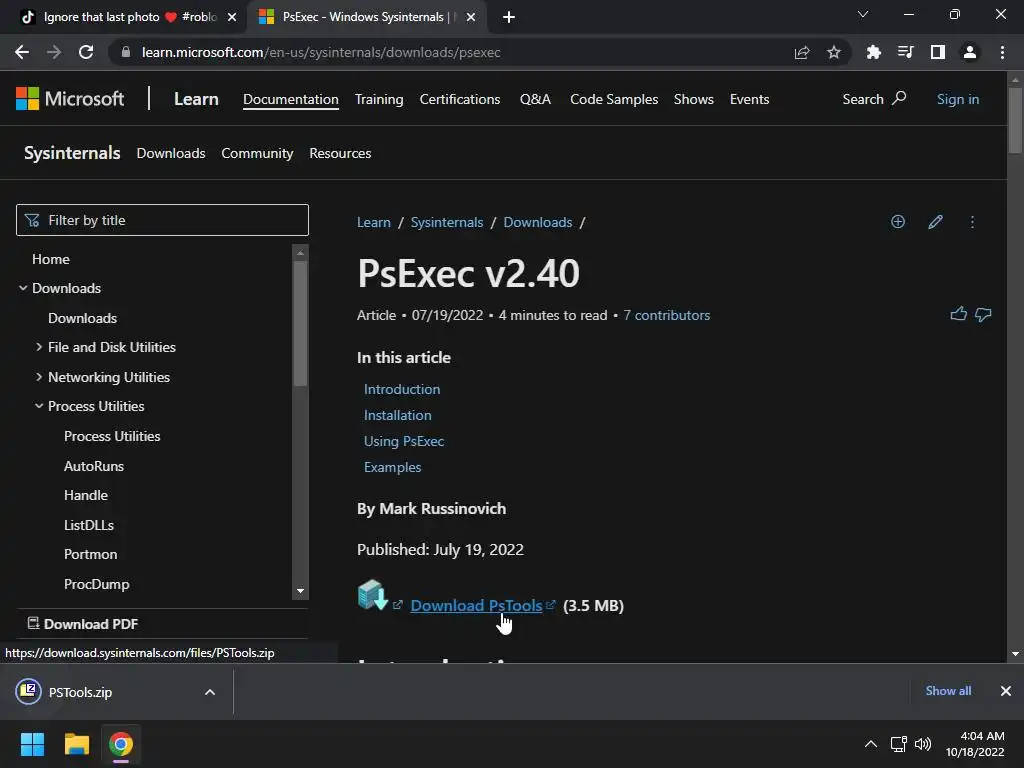Click the Filter by title field
Image resolution: width=1024 pixels, height=768 pixels.
tap(162, 220)
